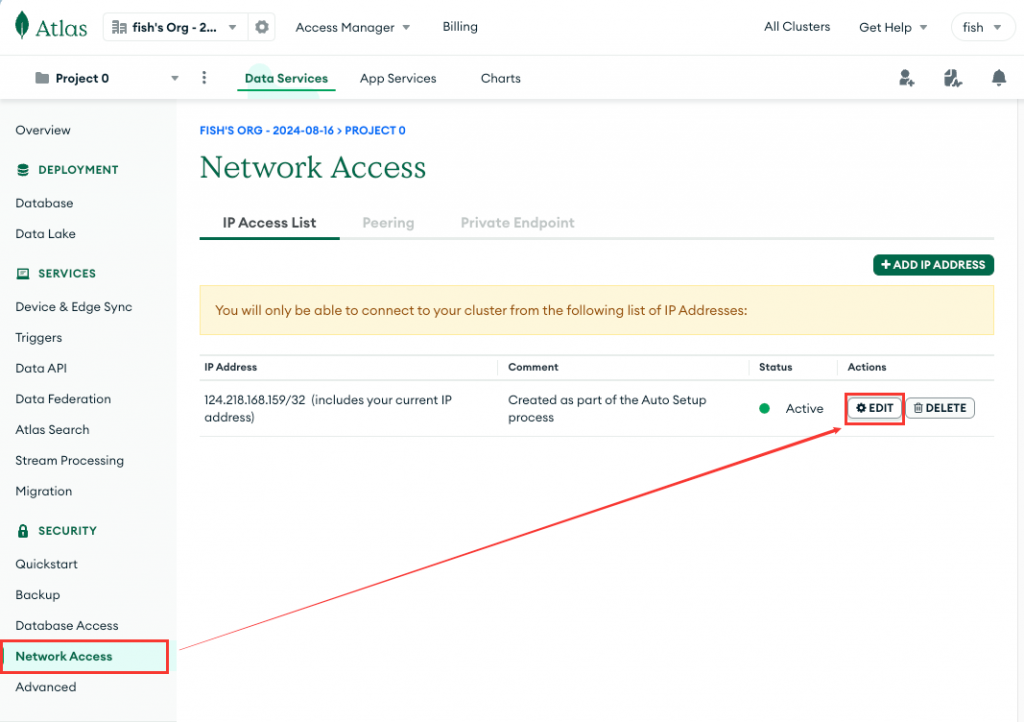
Task: Open Data Lake in the sidebar
Action: (x=46, y=234)
